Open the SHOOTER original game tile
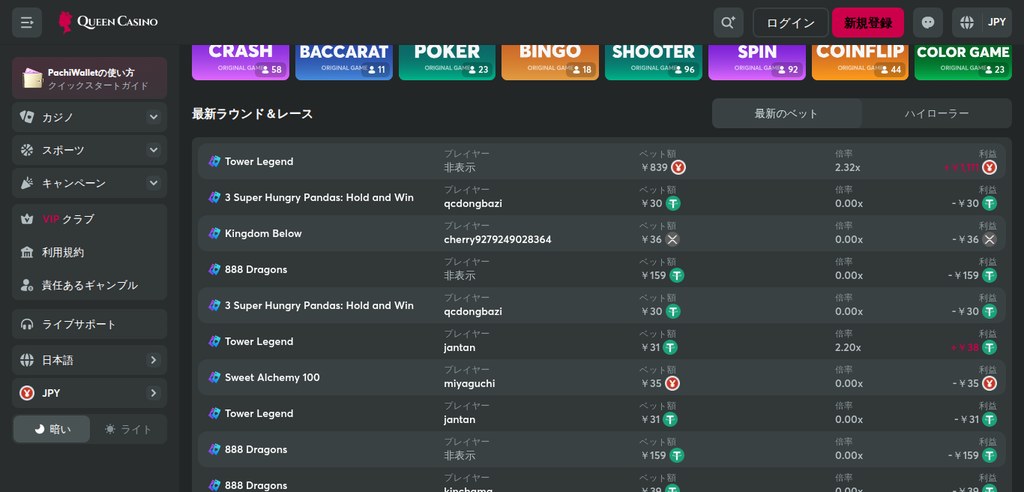1024x492 pixels. pyautogui.click(x=653, y=62)
